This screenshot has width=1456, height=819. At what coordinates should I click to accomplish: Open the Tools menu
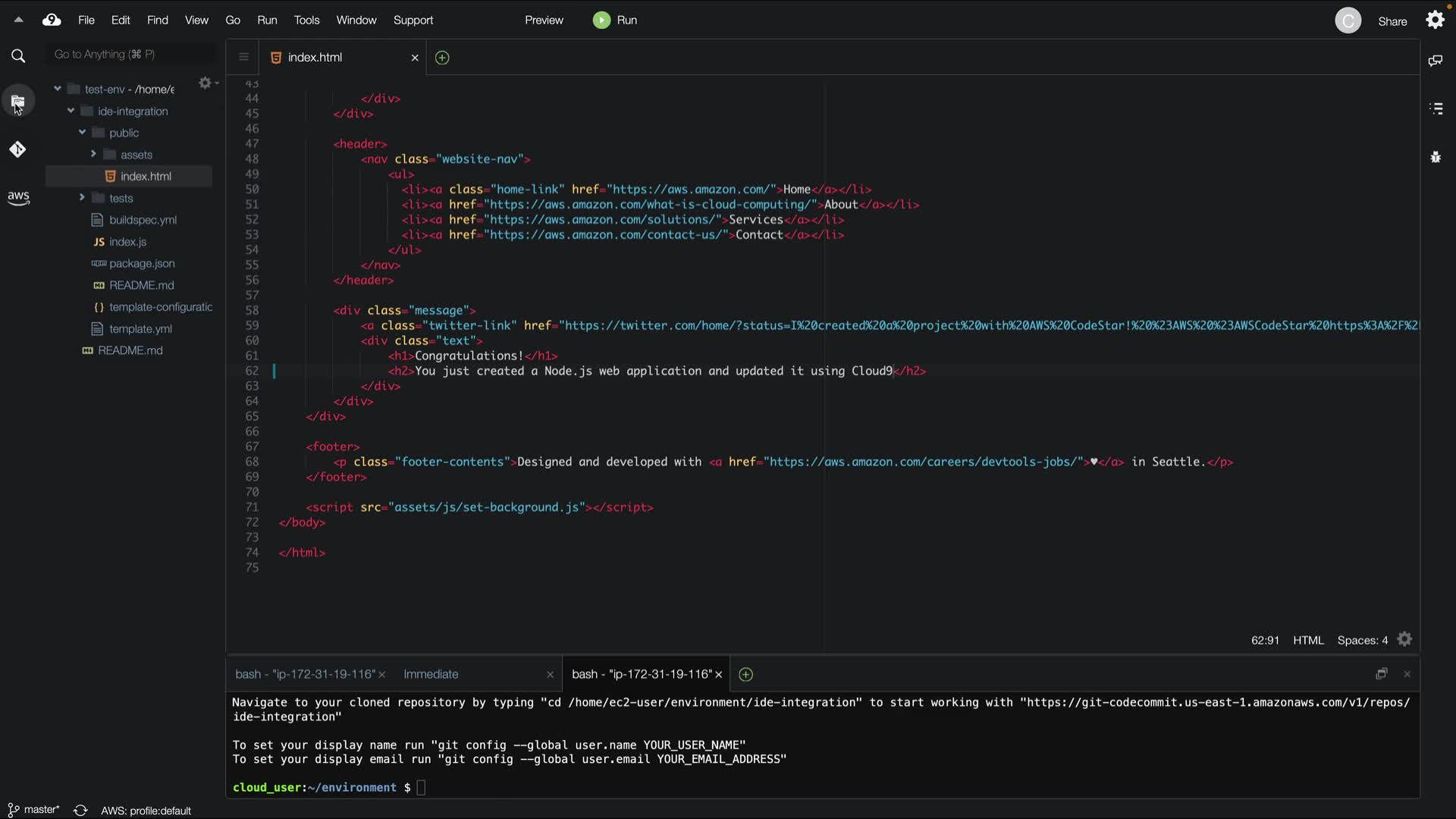click(306, 20)
